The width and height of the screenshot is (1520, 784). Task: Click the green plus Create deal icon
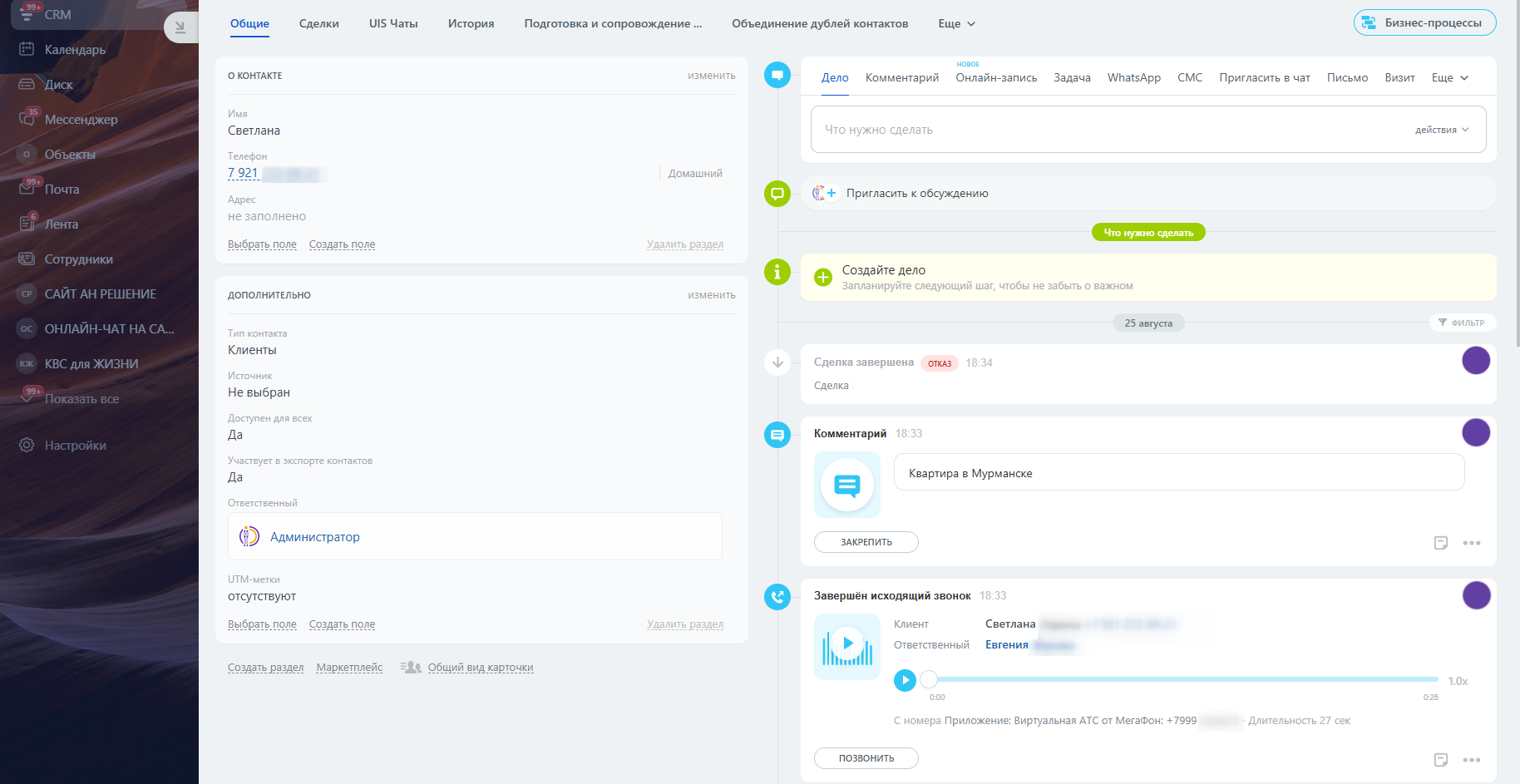coord(823,278)
